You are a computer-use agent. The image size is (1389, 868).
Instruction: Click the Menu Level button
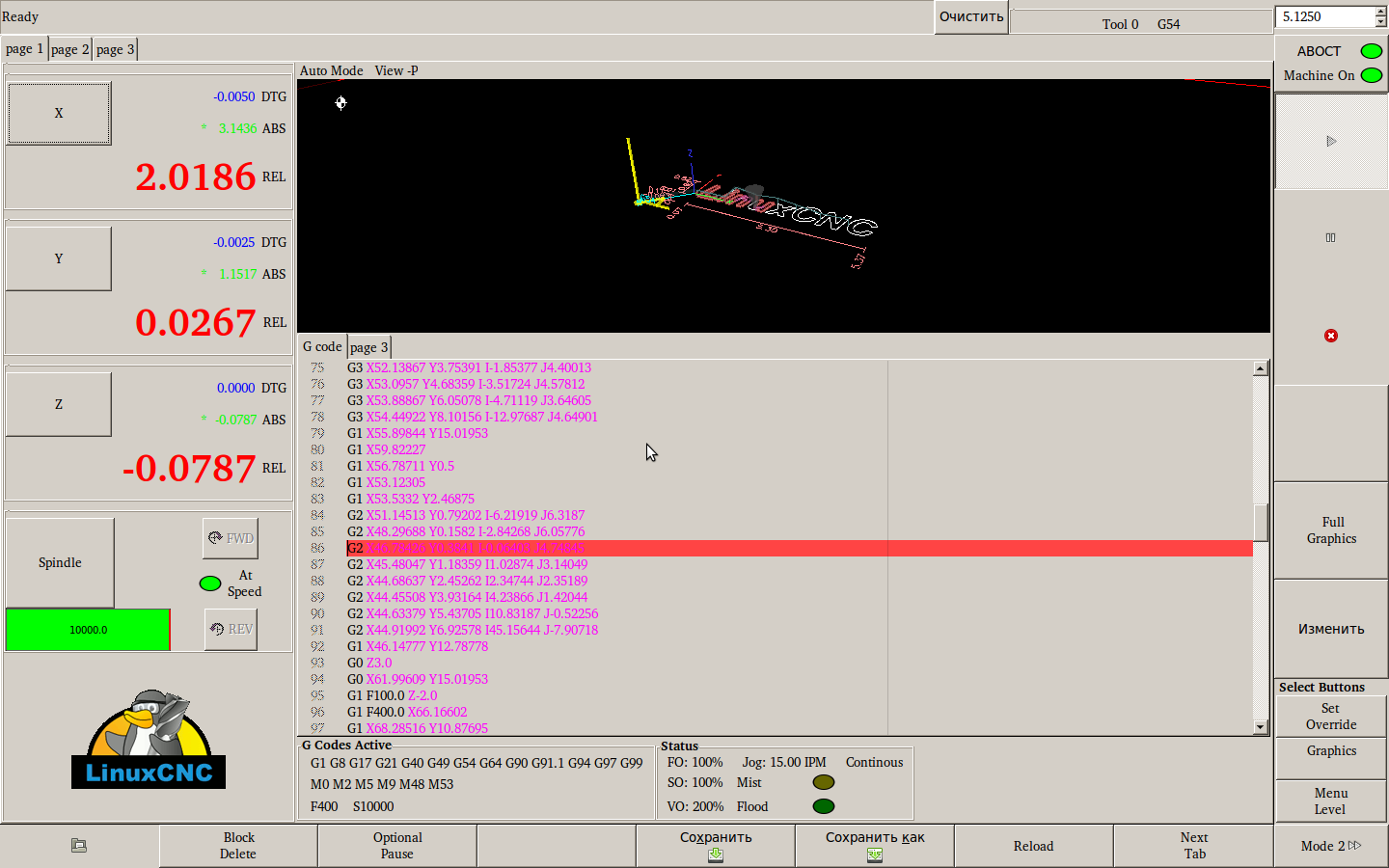click(x=1331, y=801)
